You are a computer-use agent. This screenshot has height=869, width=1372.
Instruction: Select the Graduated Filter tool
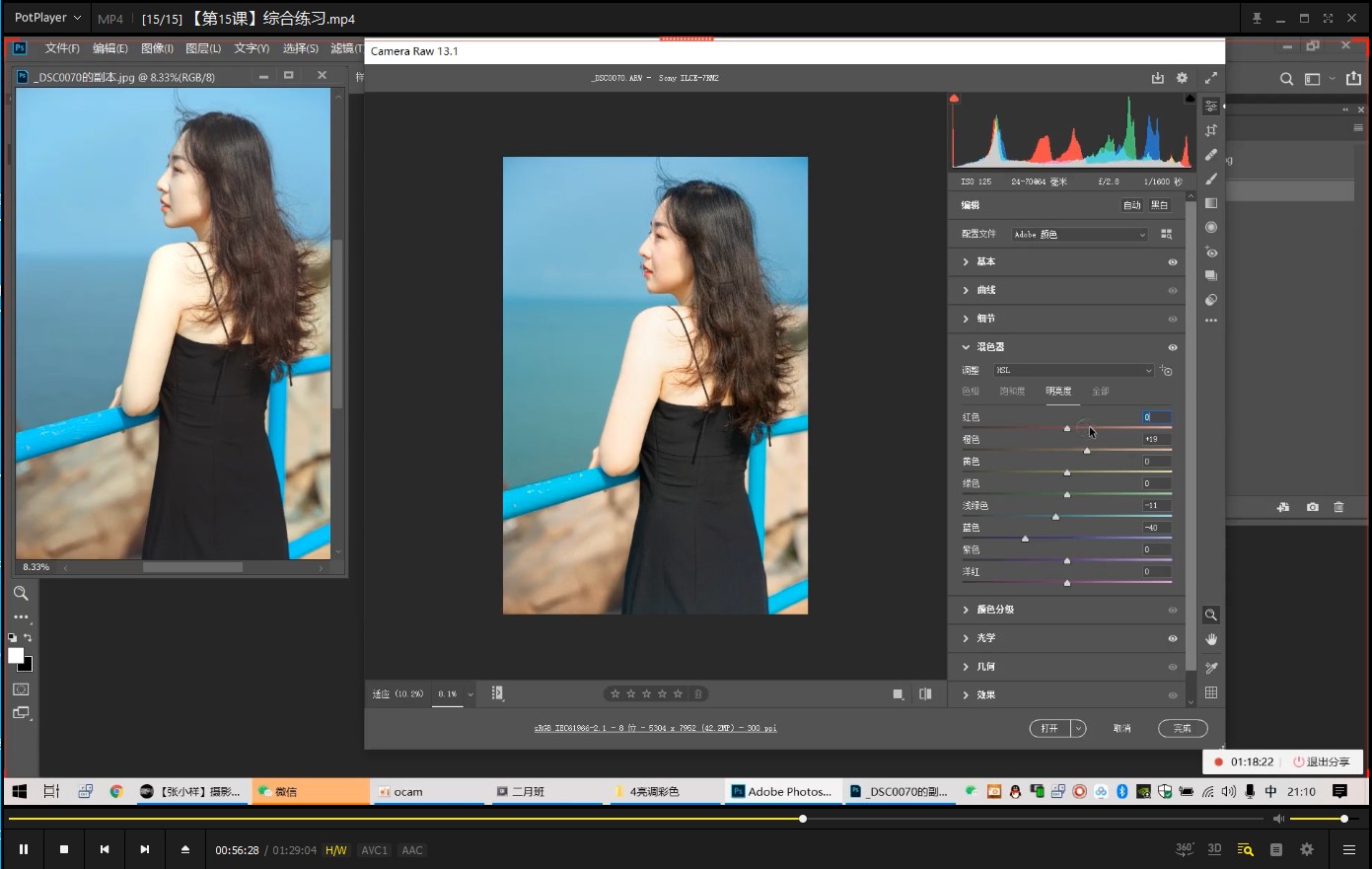pyautogui.click(x=1211, y=203)
